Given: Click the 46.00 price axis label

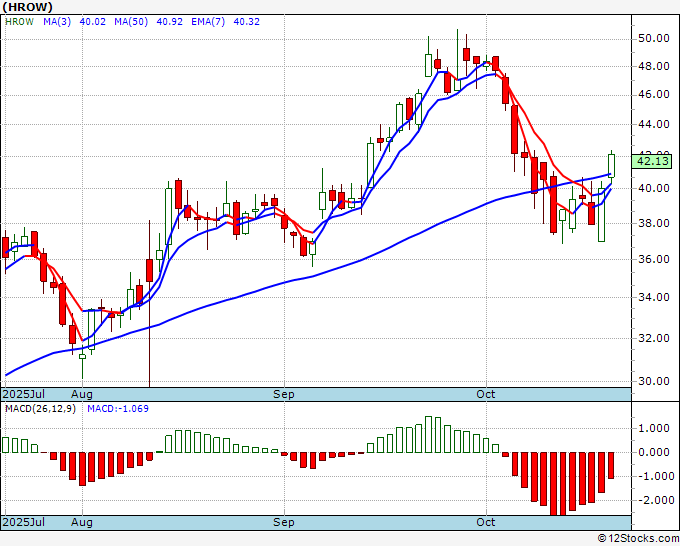Looking at the screenshot, I should [x=654, y=95].
